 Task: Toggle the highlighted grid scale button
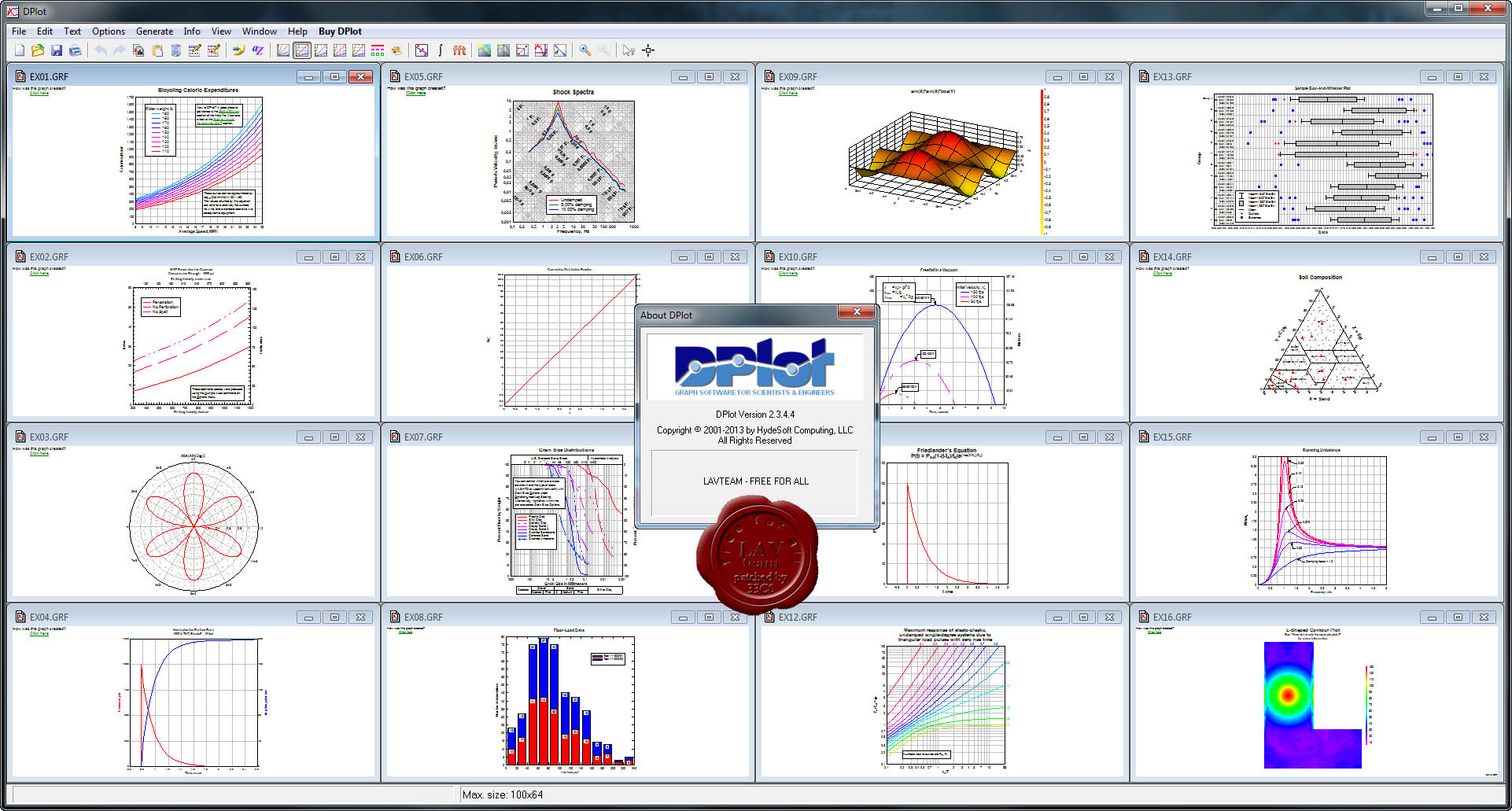pyautogui.click(x=302, y=50)
